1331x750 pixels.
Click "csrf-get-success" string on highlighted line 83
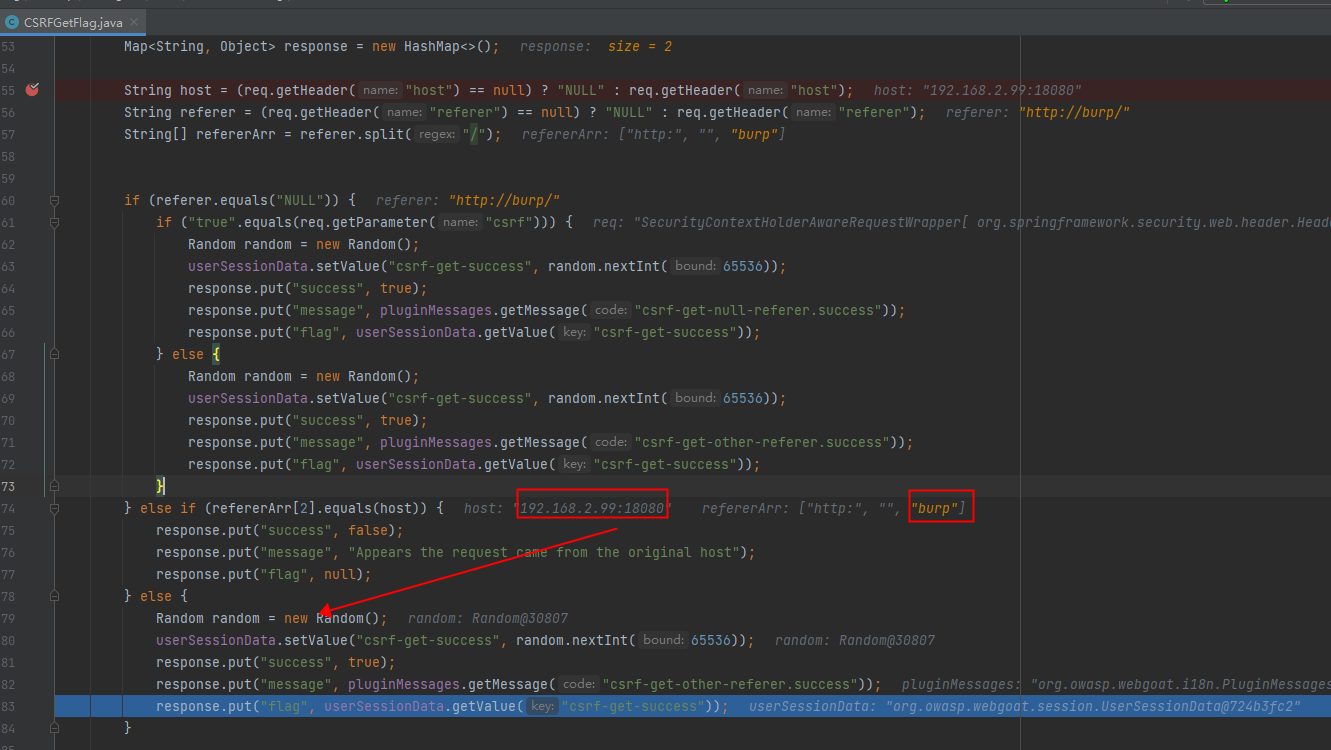coord(633,706)
